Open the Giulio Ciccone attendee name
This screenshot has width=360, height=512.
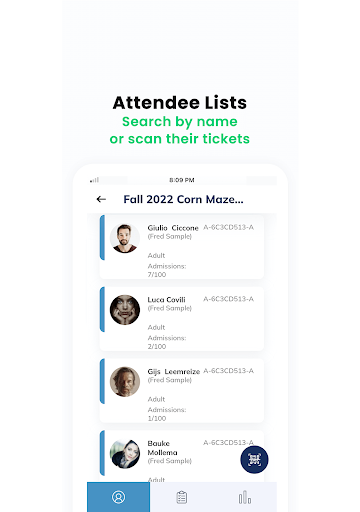click(173, 228)
